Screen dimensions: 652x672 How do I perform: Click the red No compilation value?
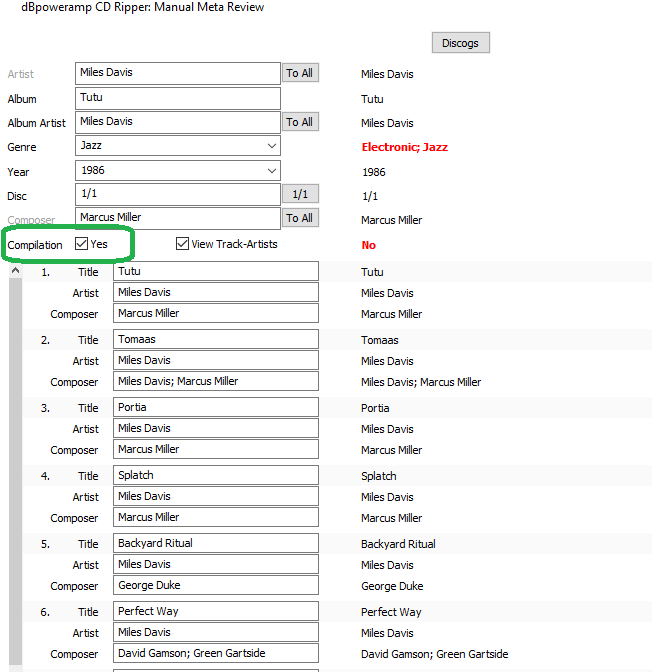pyautogui.click(x=368, y=245)
